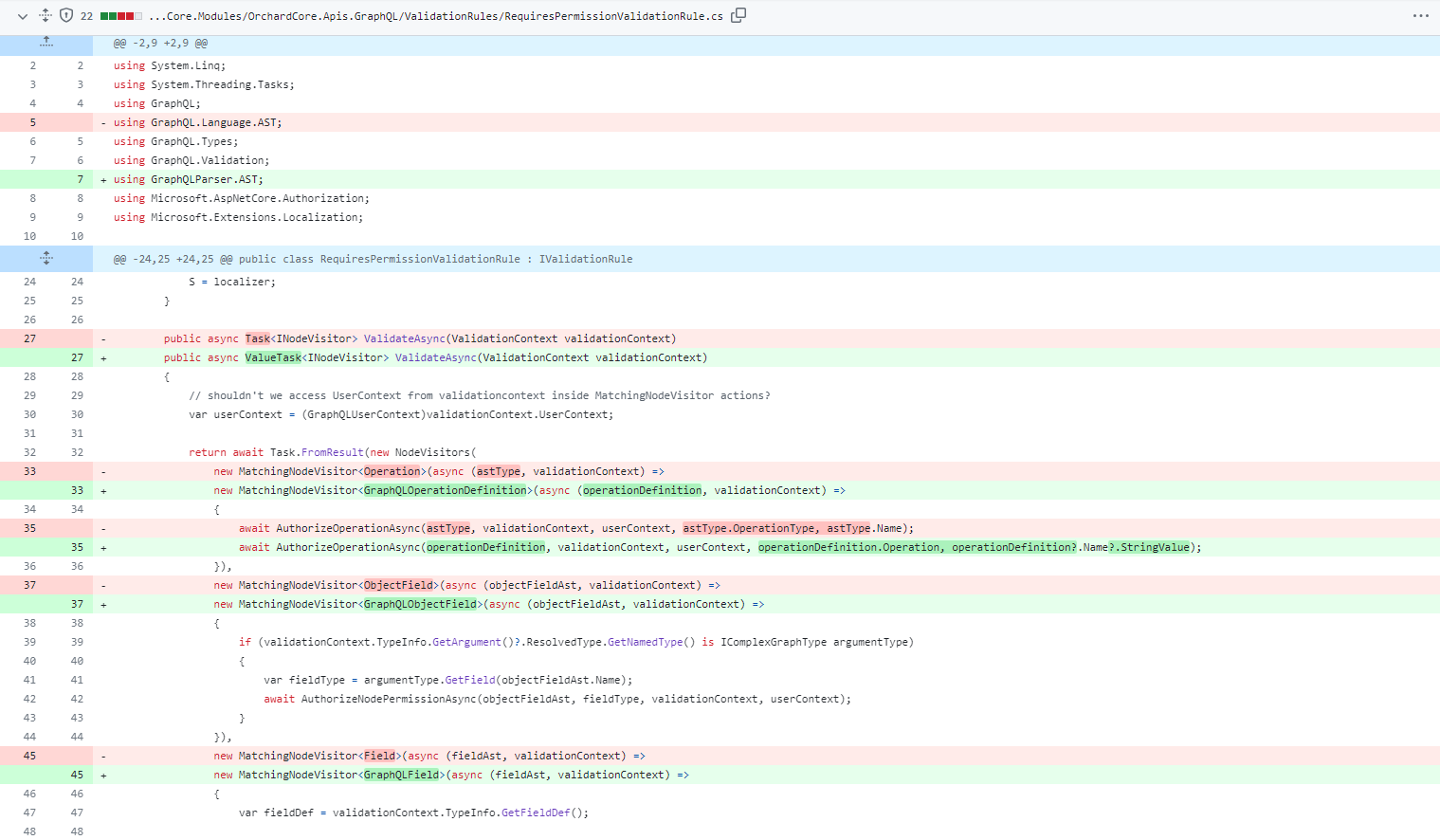Click 'astType.OperationType, astType' highlight in removed line 35

(776, 528)
